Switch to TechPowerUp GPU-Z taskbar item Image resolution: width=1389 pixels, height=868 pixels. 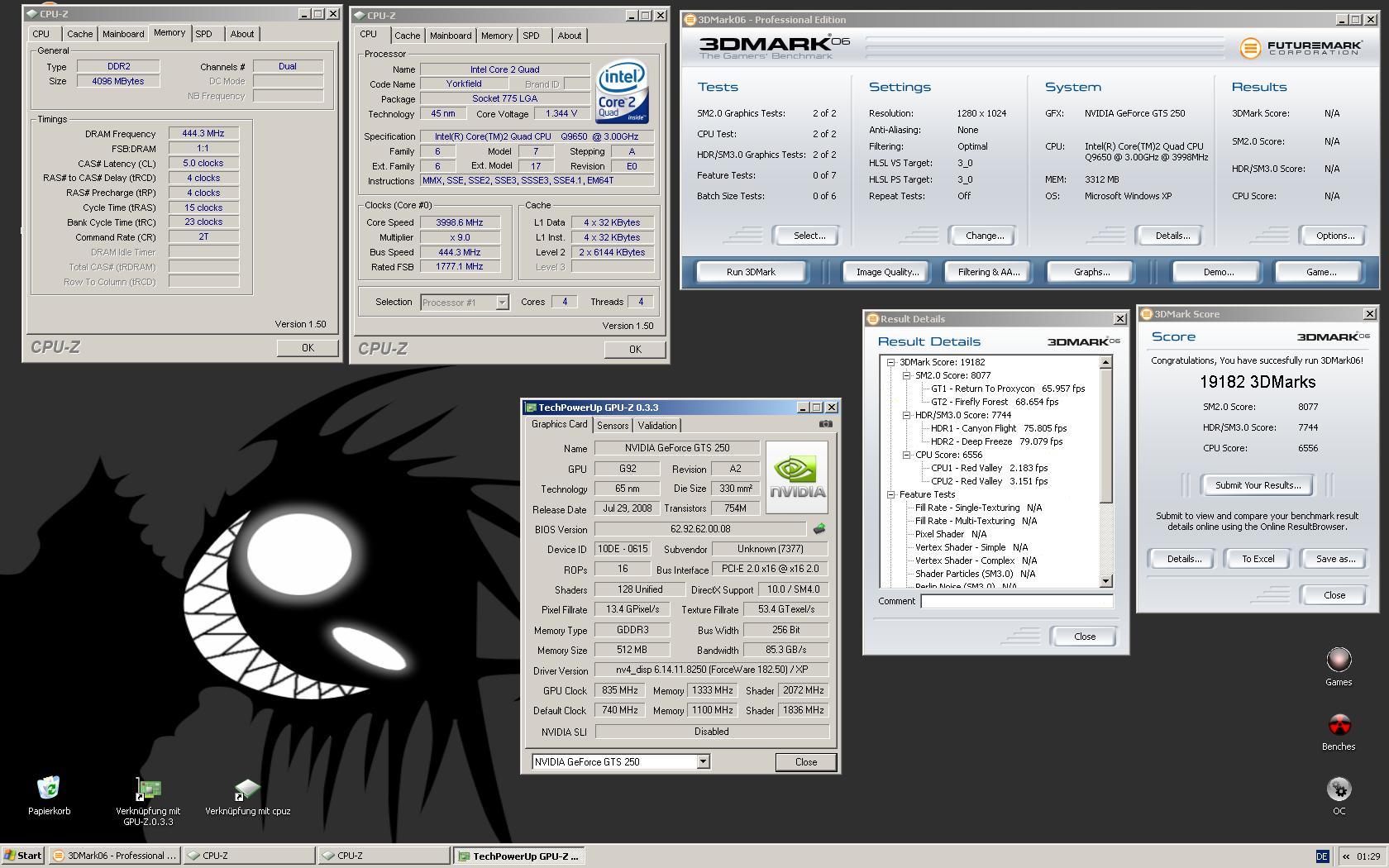[x=518, y=856]
